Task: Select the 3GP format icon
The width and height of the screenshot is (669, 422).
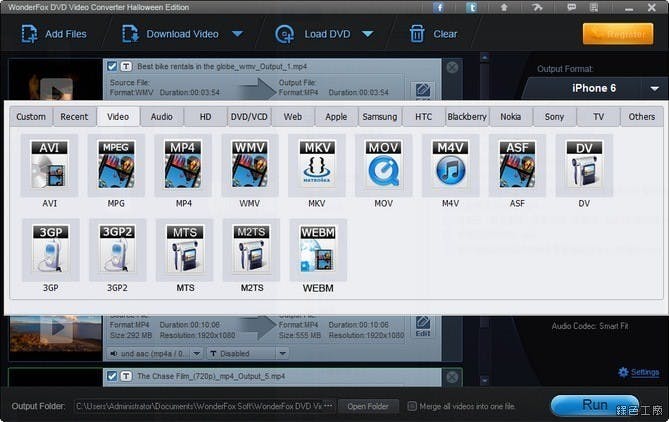Action: pos(51,250)
